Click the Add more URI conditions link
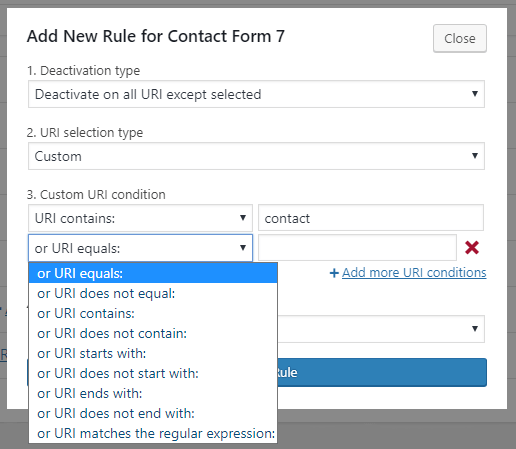This screenshot has height=449, width=516. point(414,273)
